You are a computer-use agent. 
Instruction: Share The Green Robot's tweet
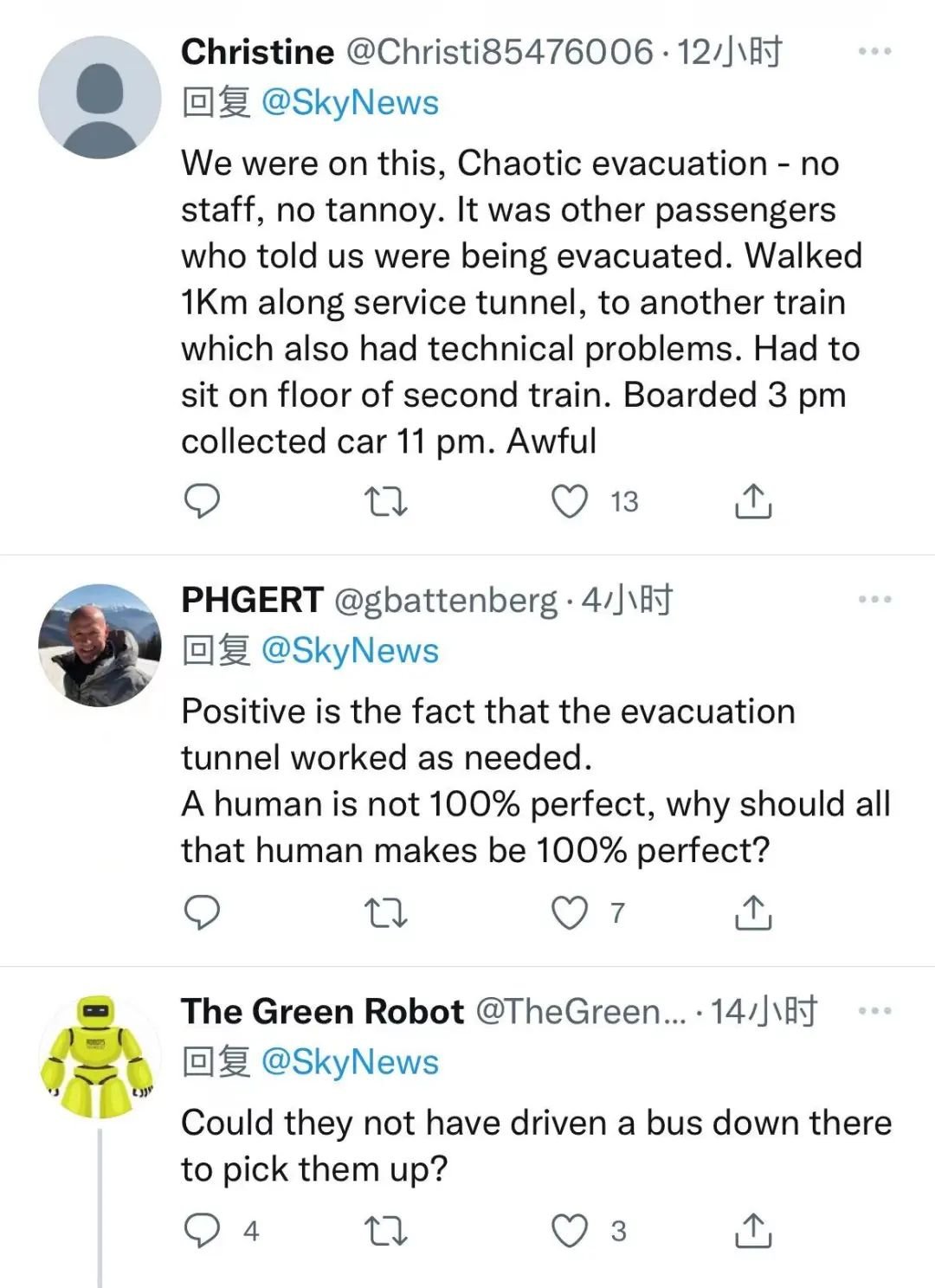click(x=753, y=1231)
